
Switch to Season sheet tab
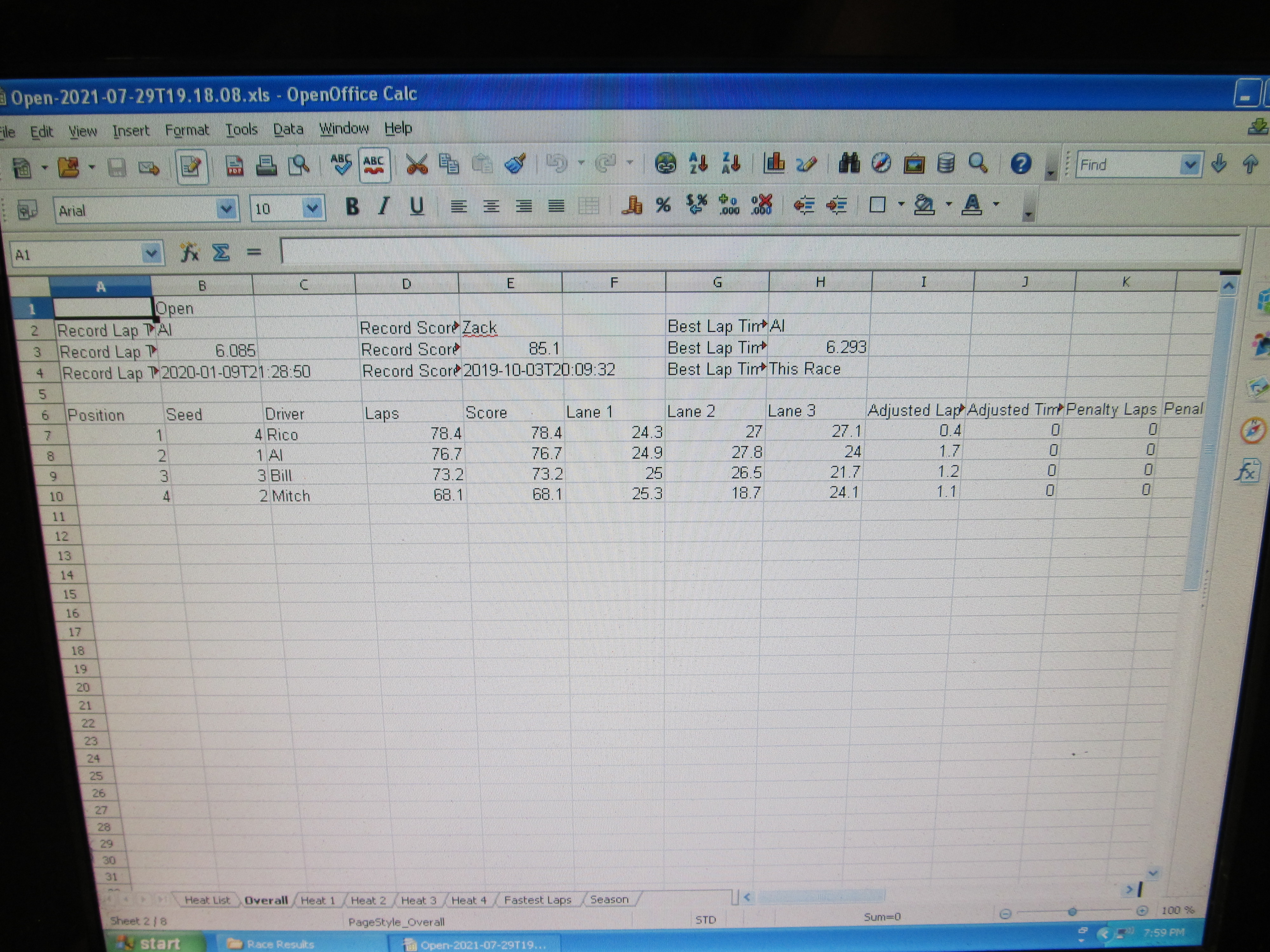pyautogui.click(x=609, y=899)
